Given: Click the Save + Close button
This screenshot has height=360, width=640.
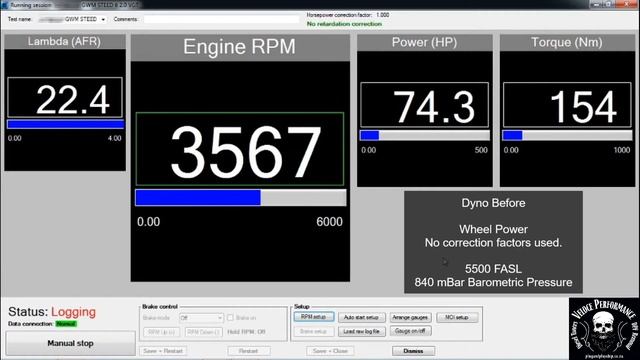Looking at the screenshot, I should point(330,351).
